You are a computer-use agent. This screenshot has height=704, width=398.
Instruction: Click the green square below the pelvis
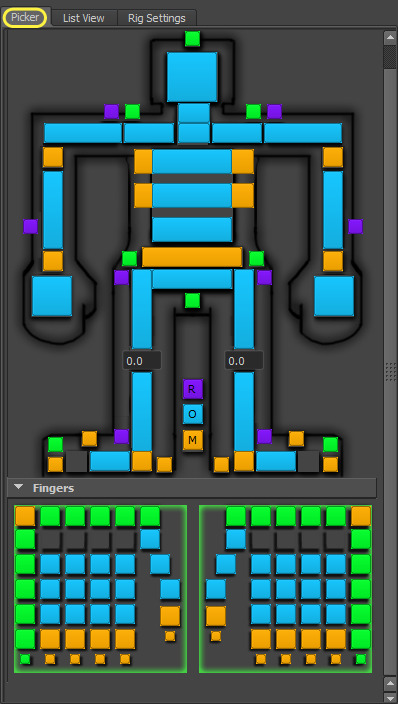[192, 300]
